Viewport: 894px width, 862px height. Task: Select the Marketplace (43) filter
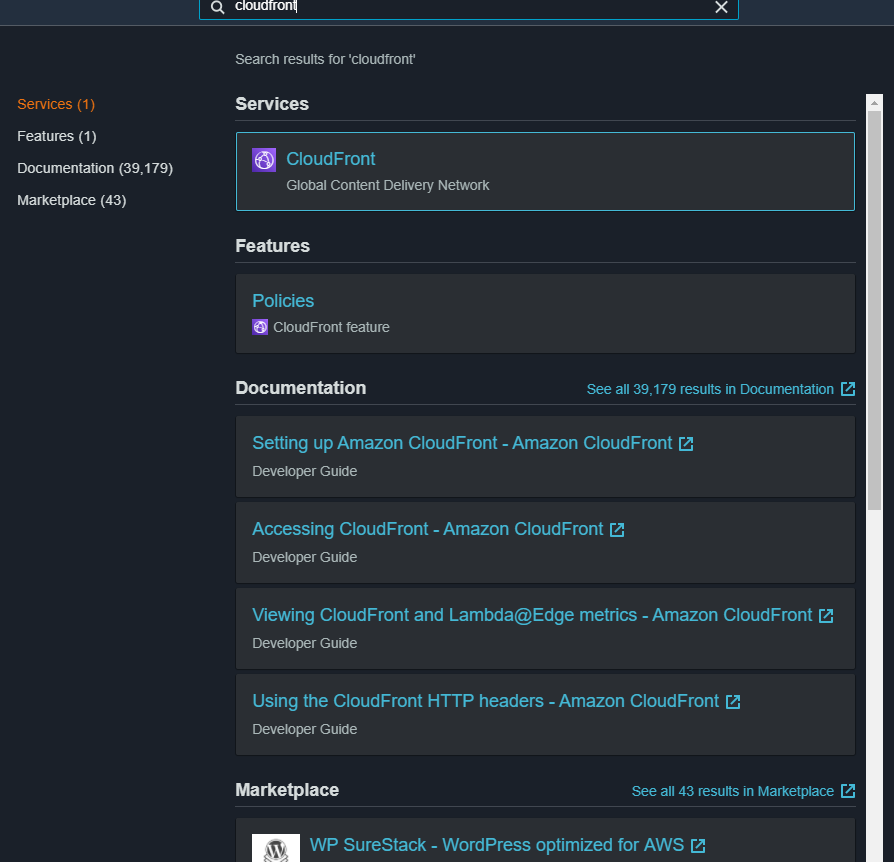(x=72, y=200)
